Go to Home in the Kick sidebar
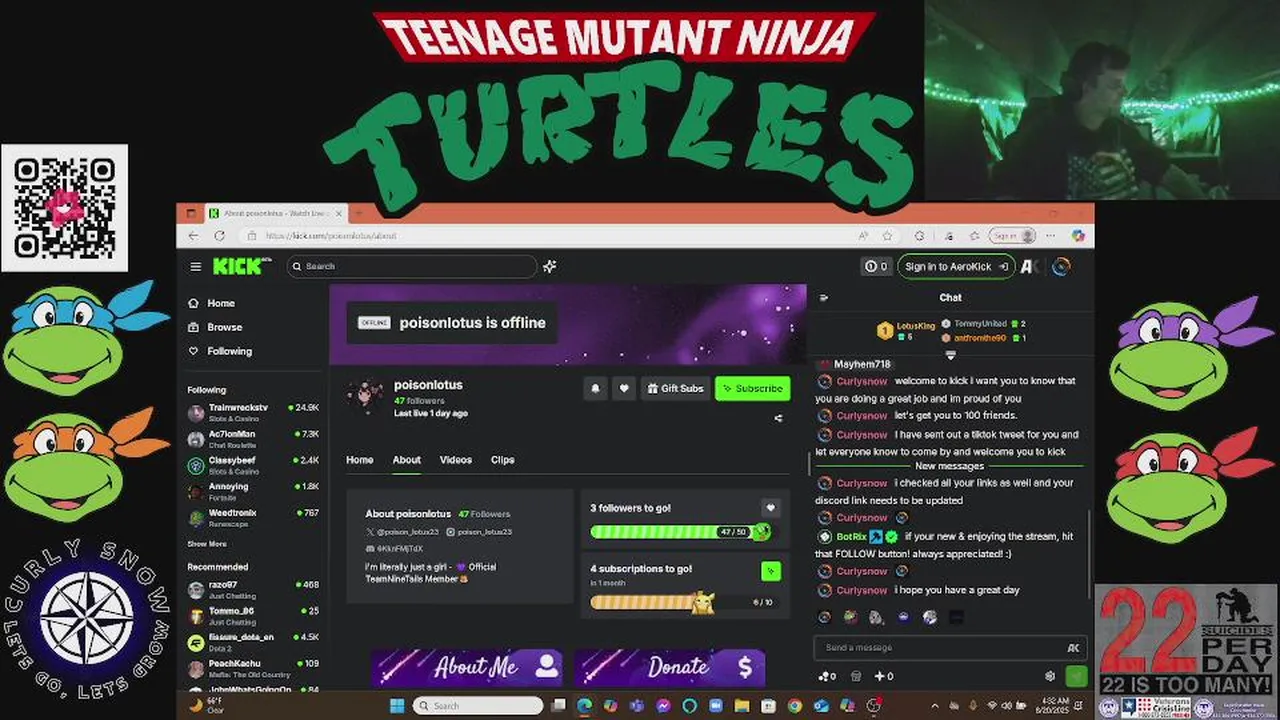This screenshot has width=1280, height=720. point(212,303)
